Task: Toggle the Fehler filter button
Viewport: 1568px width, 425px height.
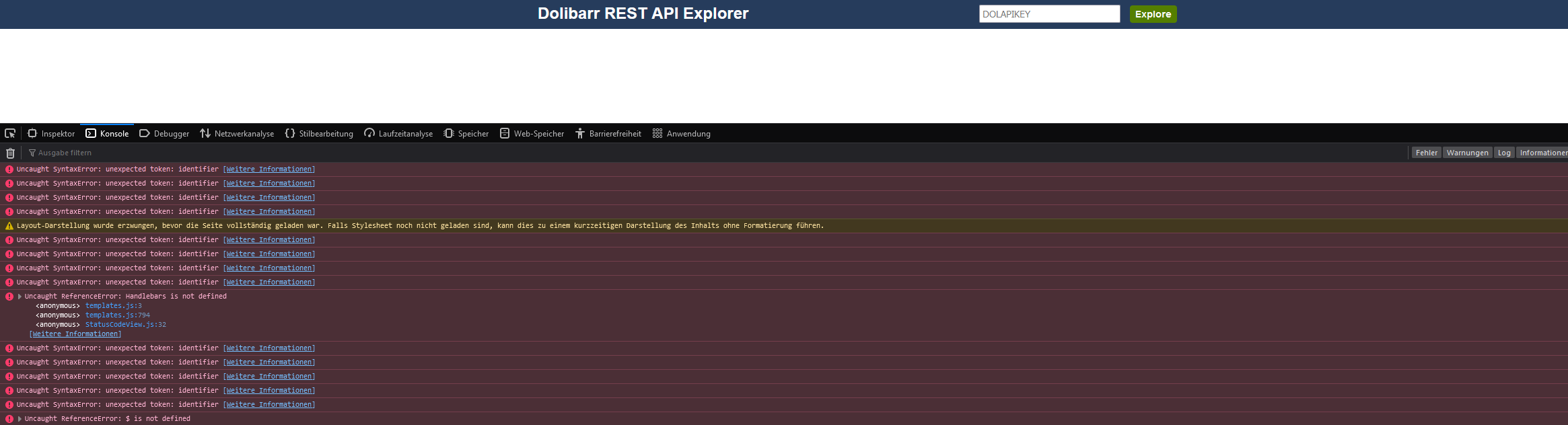Action: coord(1426,153)
